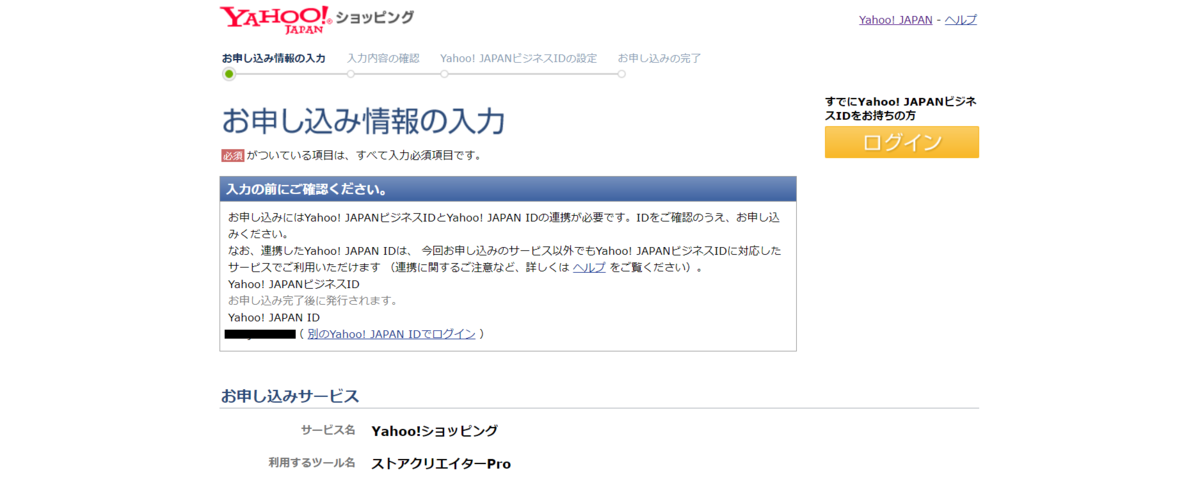
Task: Click the お申し込み完了後に発行されます。 text
Action: 313,300
